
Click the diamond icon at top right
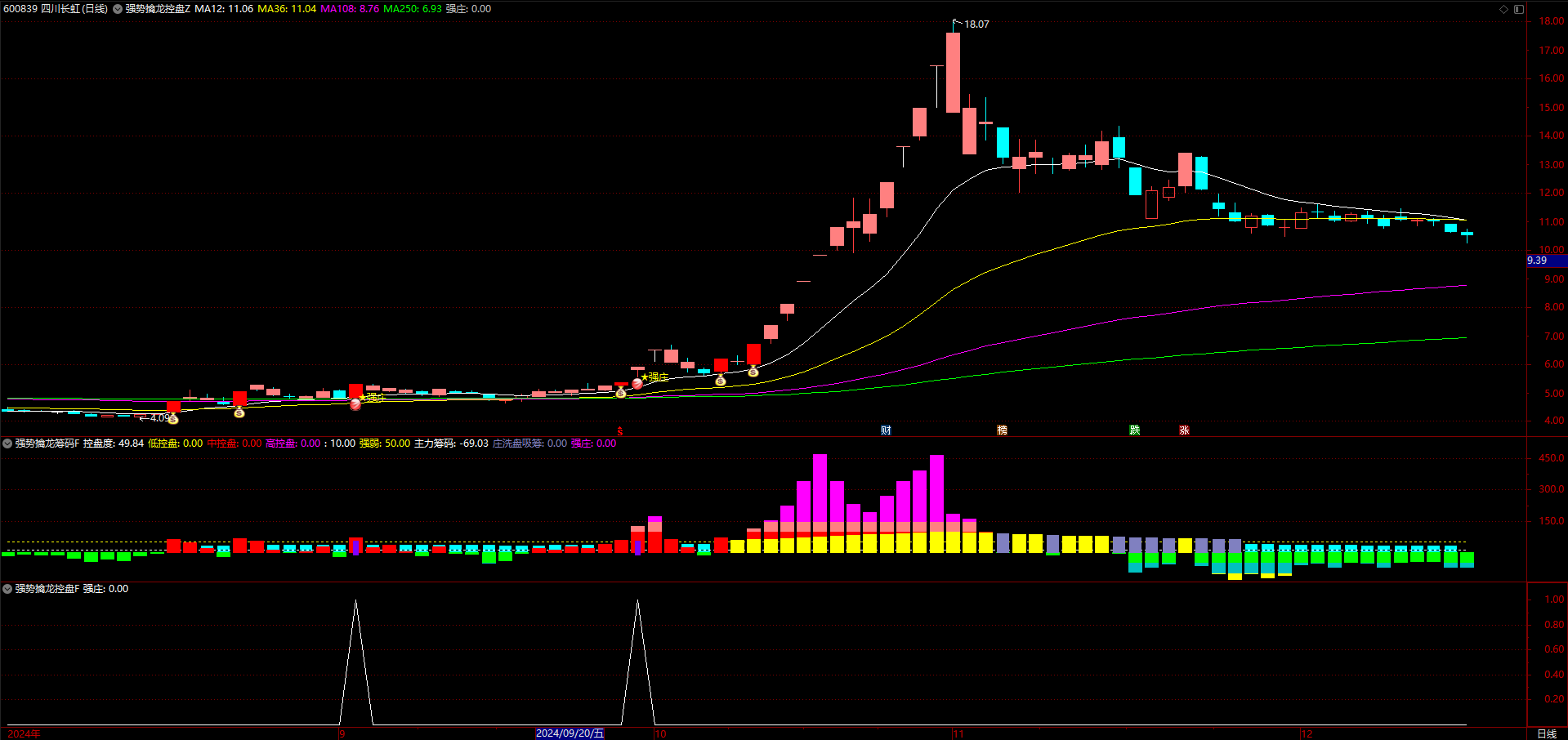pyautogui.click(x=1503, y=9)
